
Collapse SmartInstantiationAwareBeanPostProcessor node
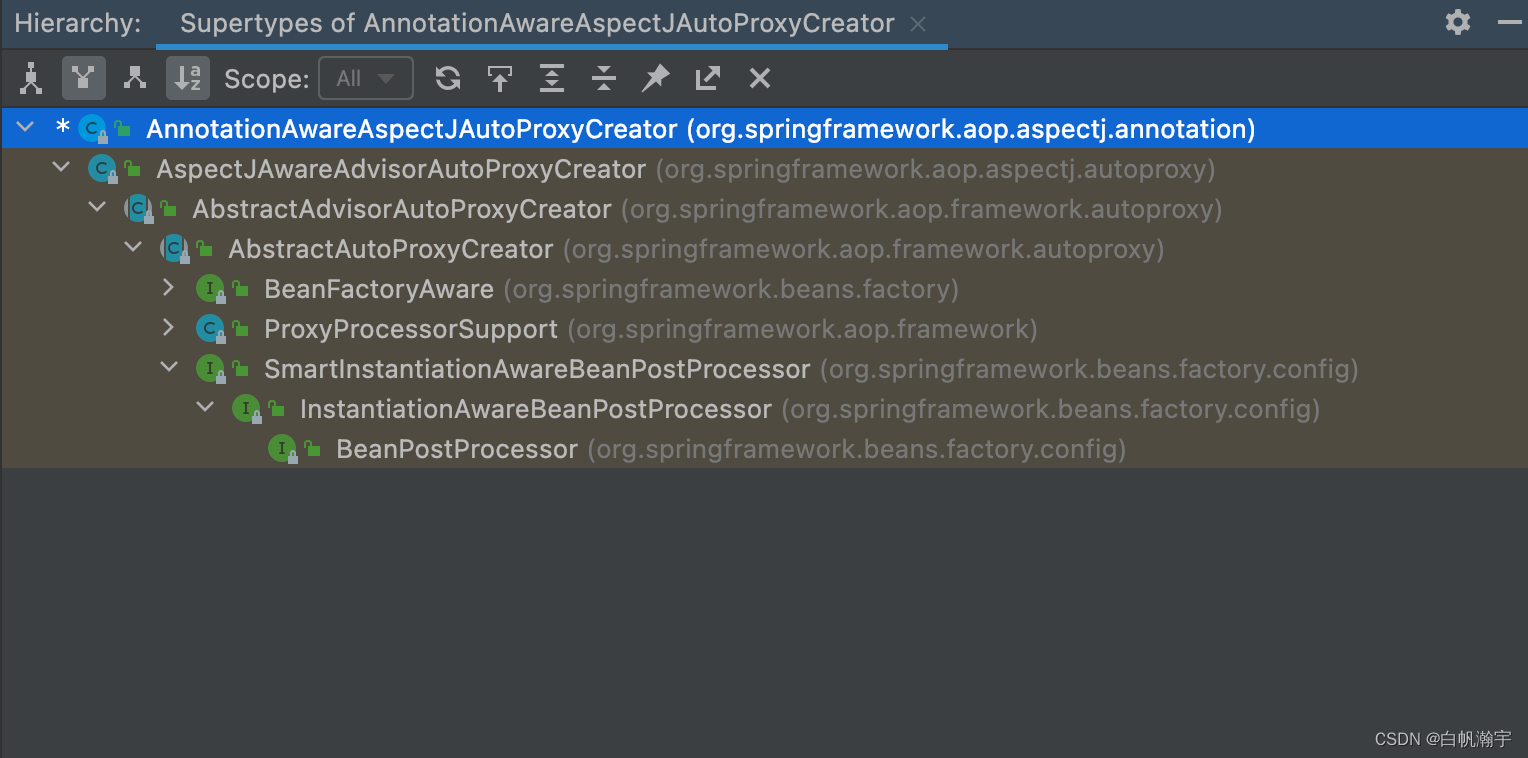[170, 368]
